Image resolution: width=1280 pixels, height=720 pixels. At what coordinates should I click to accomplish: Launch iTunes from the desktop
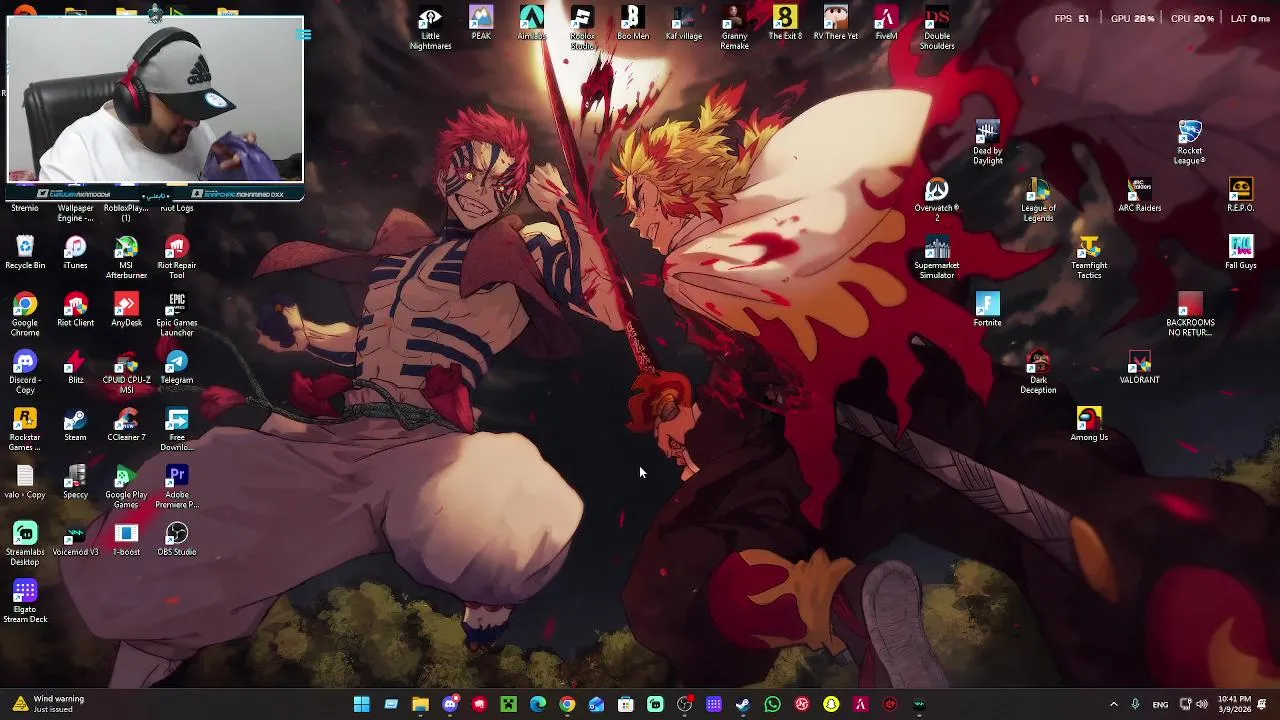[75, 252]
